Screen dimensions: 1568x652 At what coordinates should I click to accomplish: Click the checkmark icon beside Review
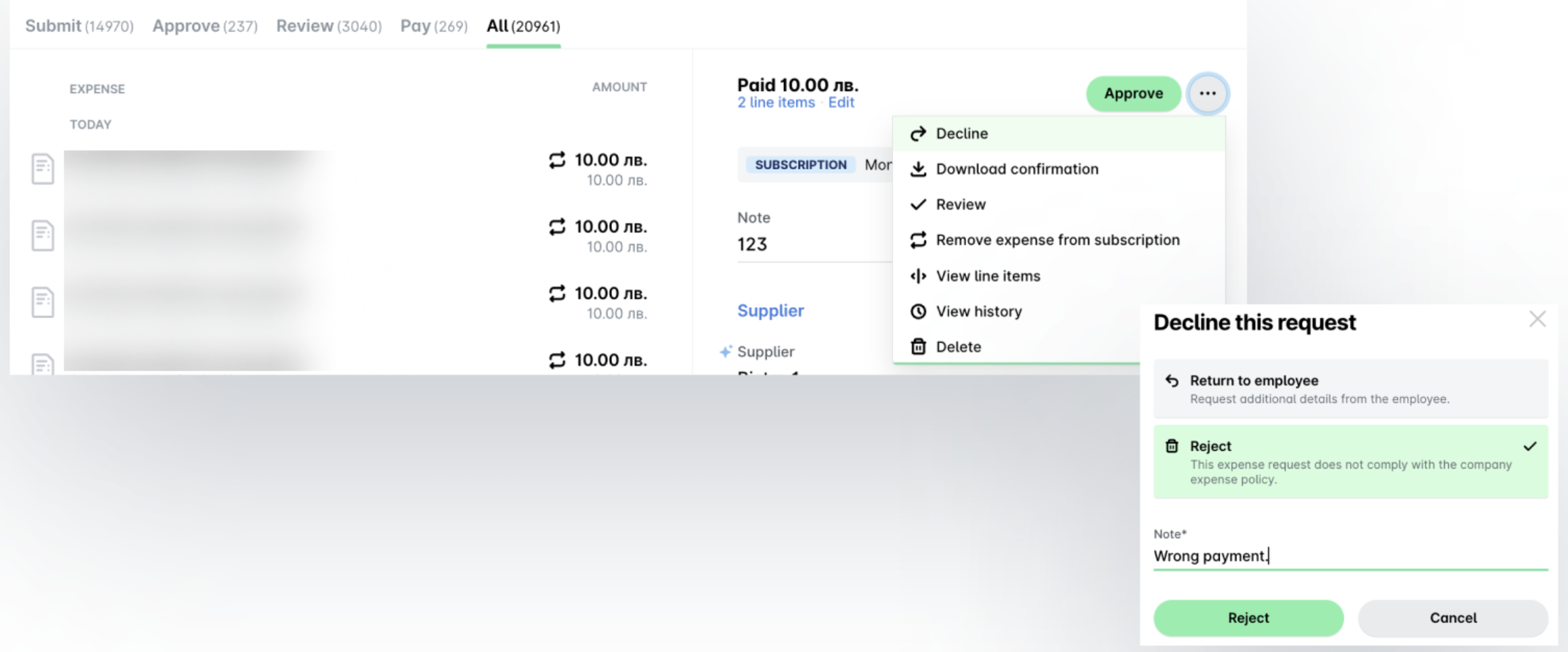tap(918, 204)
